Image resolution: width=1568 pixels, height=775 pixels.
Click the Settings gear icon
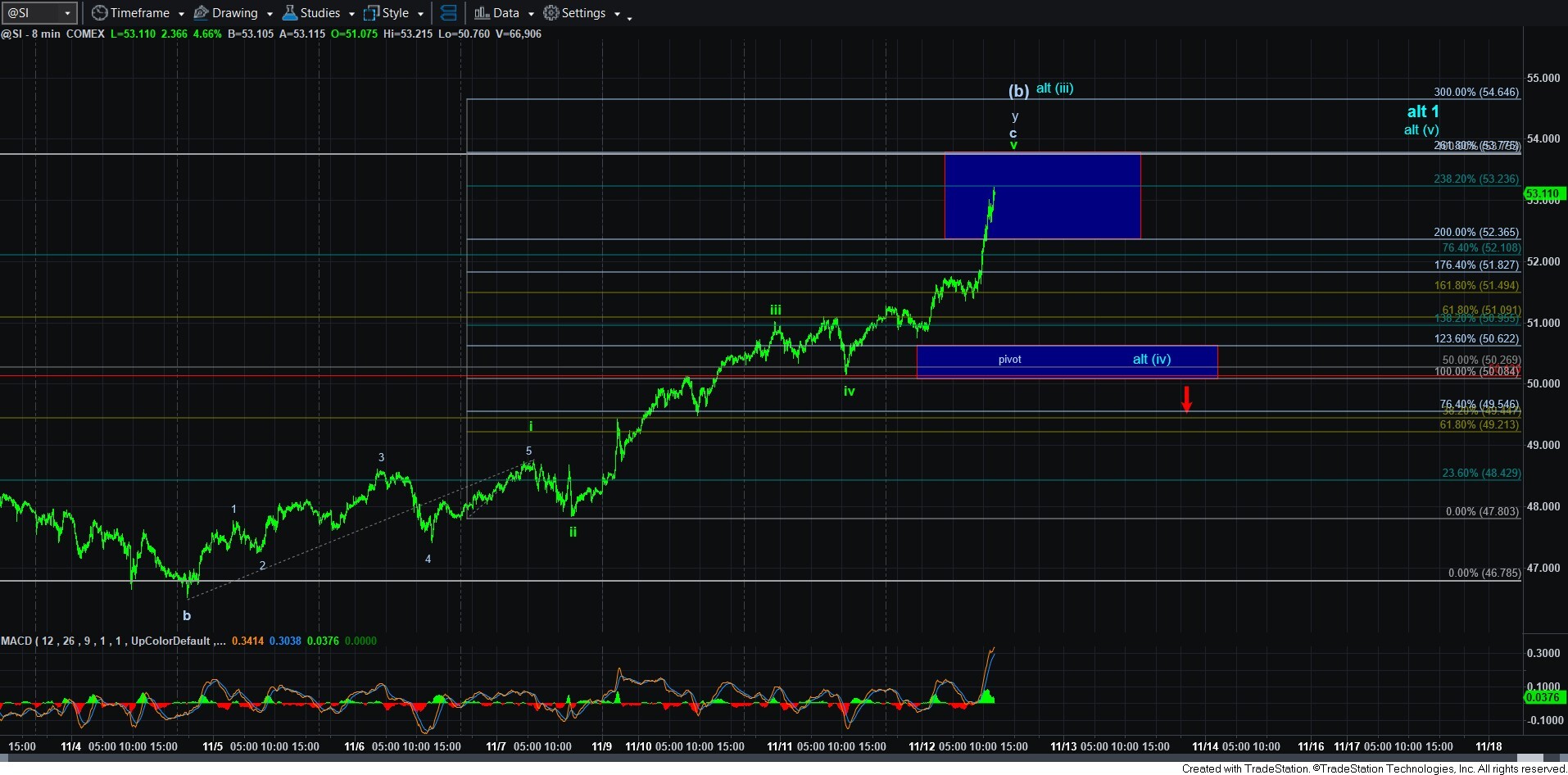click(x=551, y=13)
